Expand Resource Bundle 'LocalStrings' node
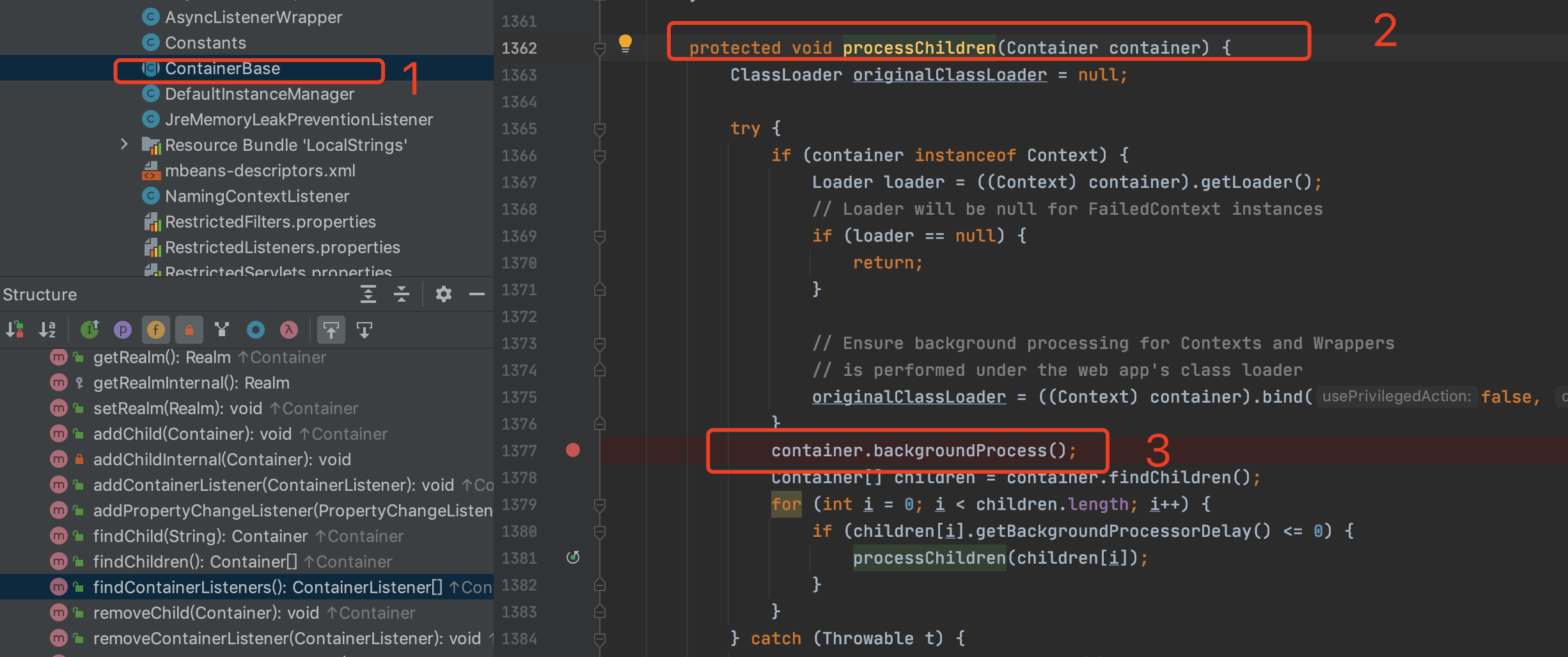Screen dimensions: 1568x657 124,145
